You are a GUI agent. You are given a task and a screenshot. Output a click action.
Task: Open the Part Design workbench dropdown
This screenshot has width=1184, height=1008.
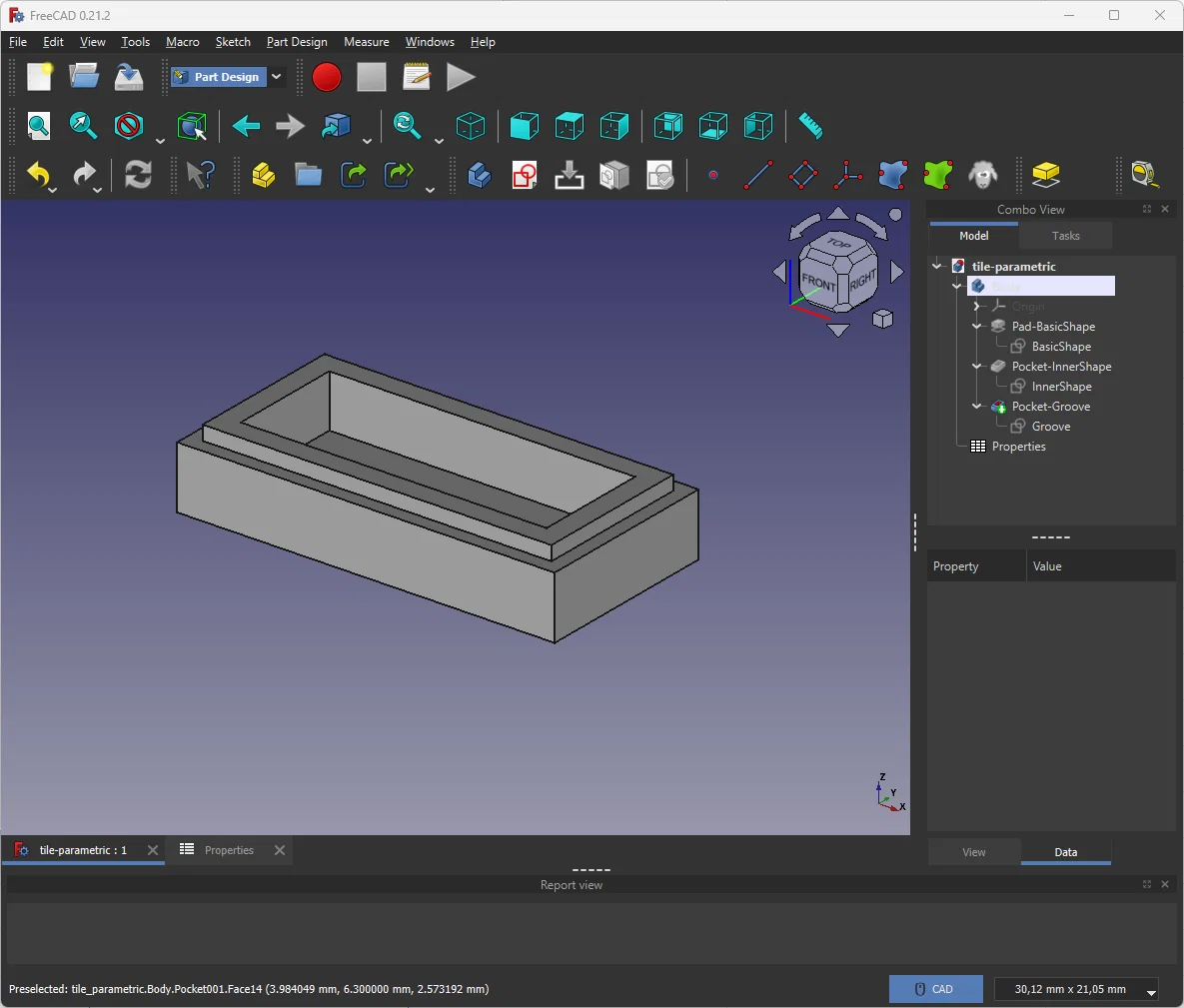click(277, 77)
